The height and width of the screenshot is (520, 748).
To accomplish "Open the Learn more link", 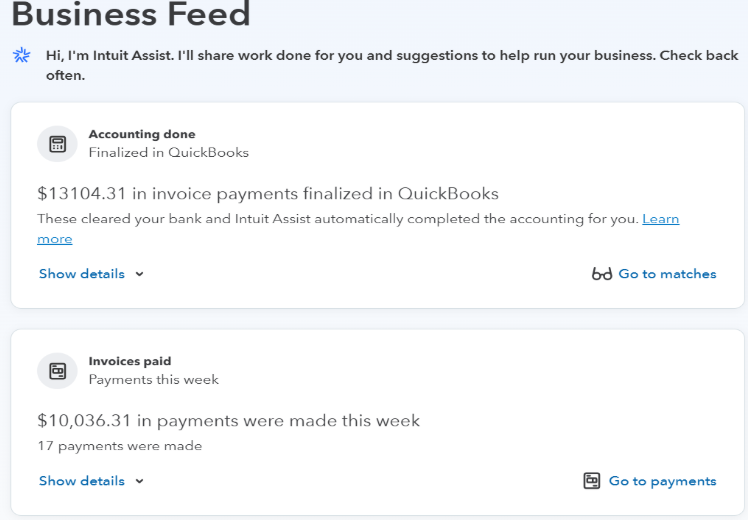I will pyautogui.click(x=661, y=219).
